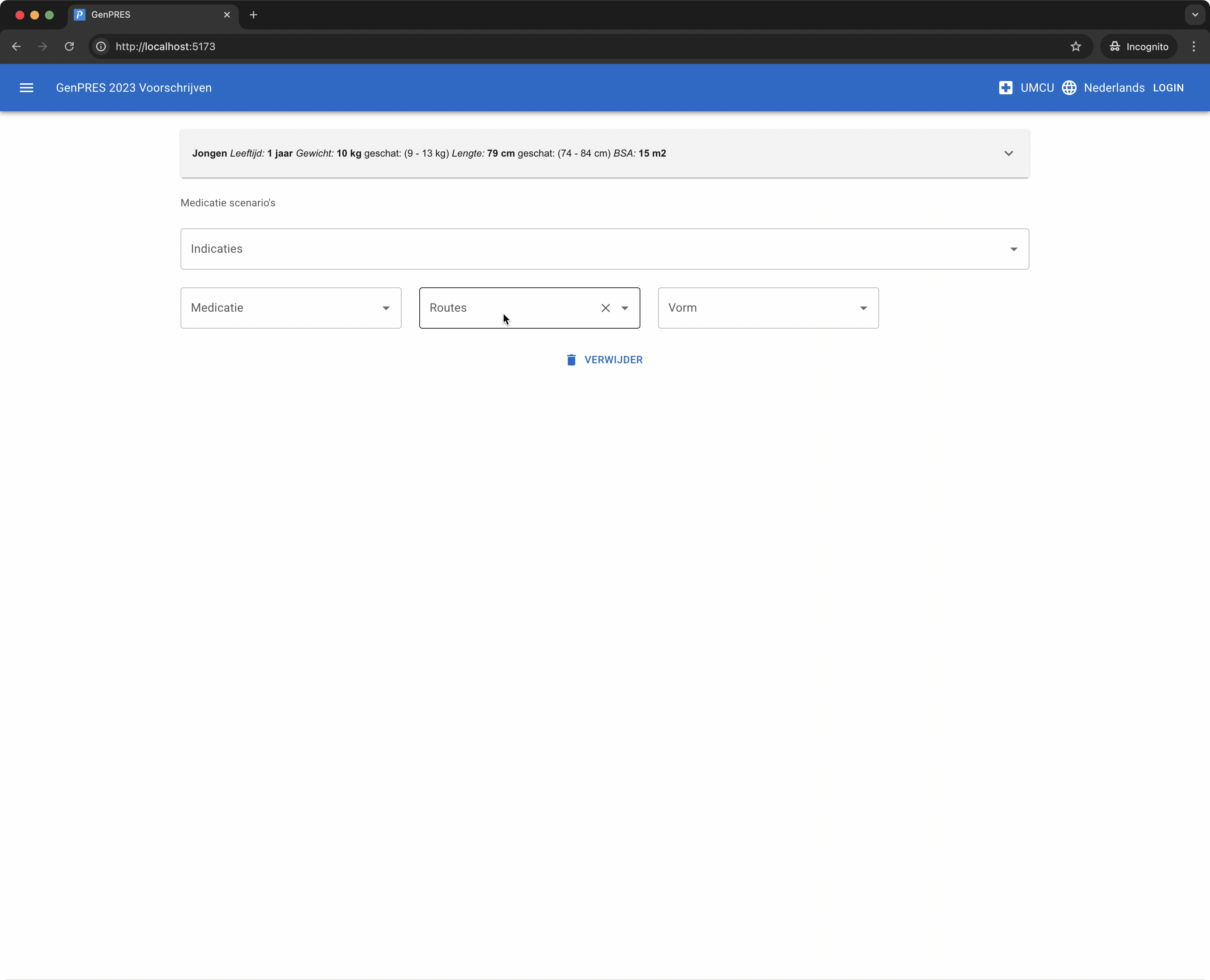Open the Vorm dropdown arrow
1210x980 pixels.
tap(863, 308)
